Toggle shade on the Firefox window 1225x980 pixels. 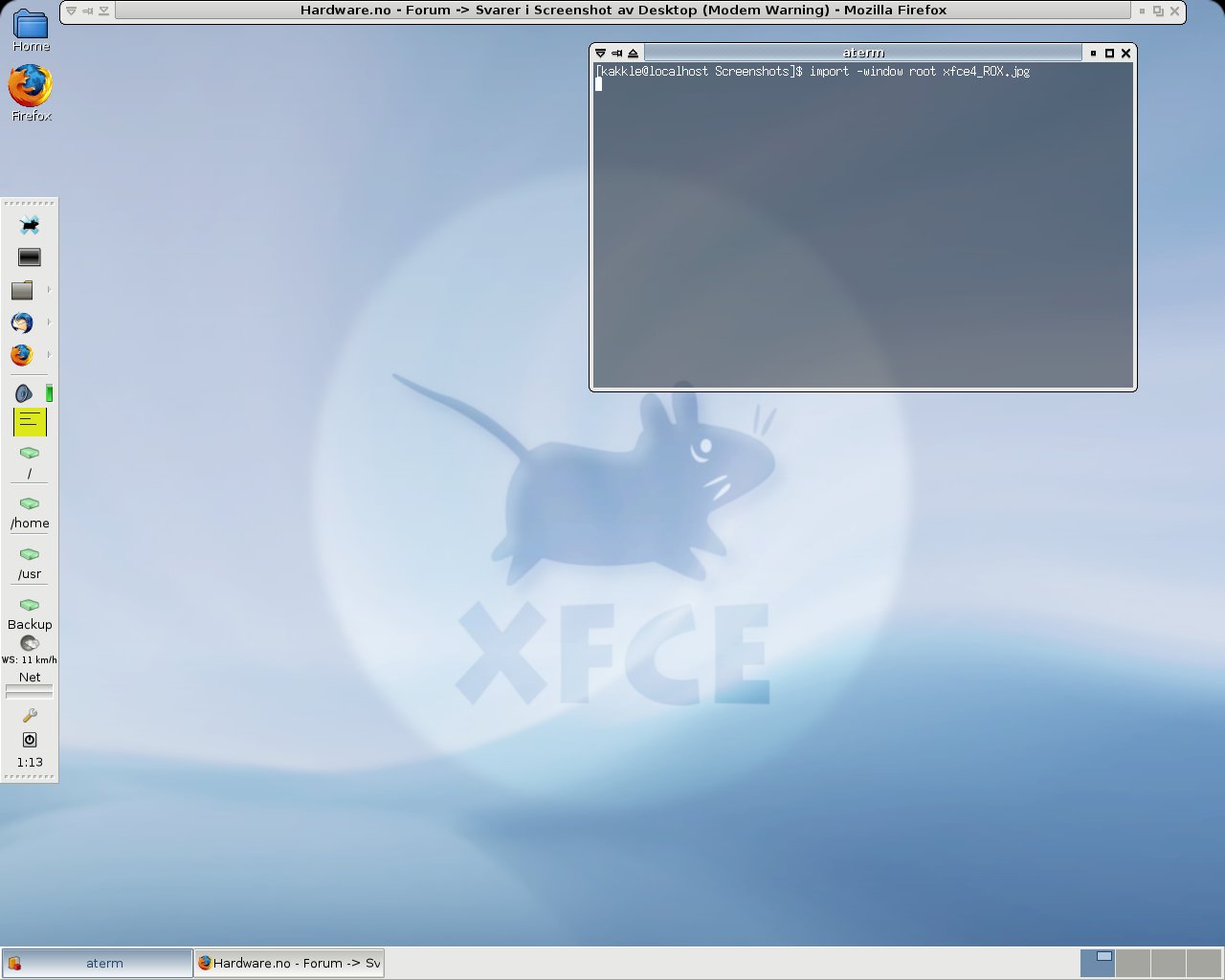(x=103, y=11)
